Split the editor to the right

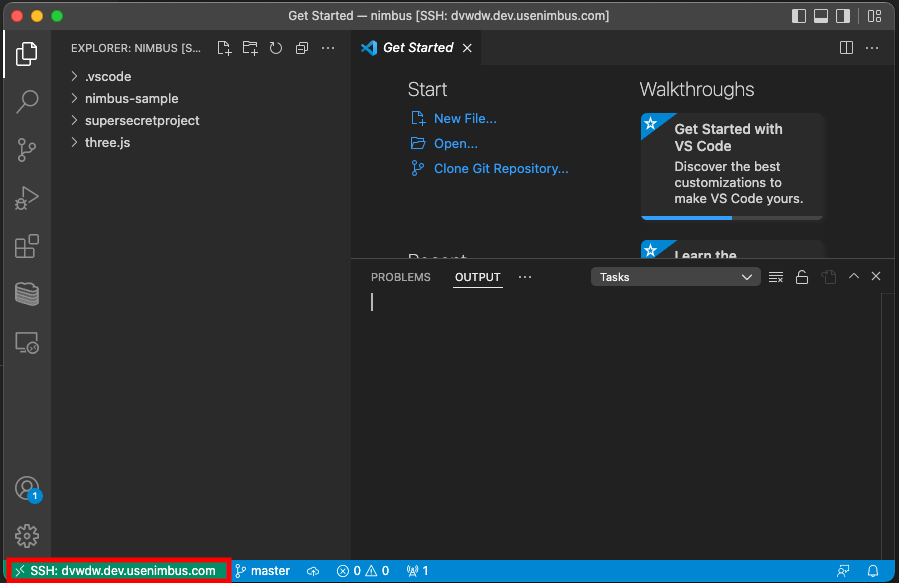click(846, 48)
